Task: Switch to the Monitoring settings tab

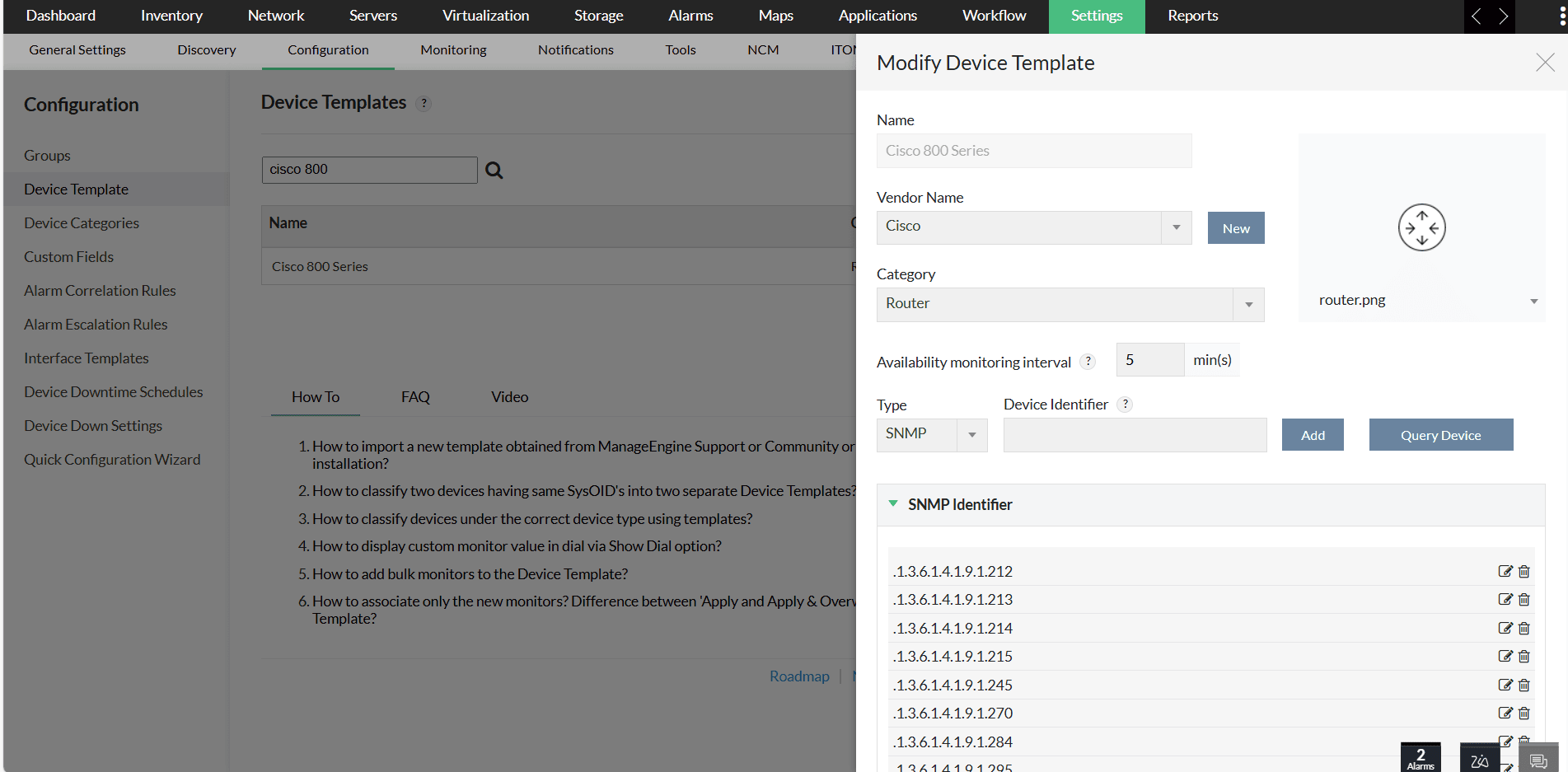Action: click(453, 50)
